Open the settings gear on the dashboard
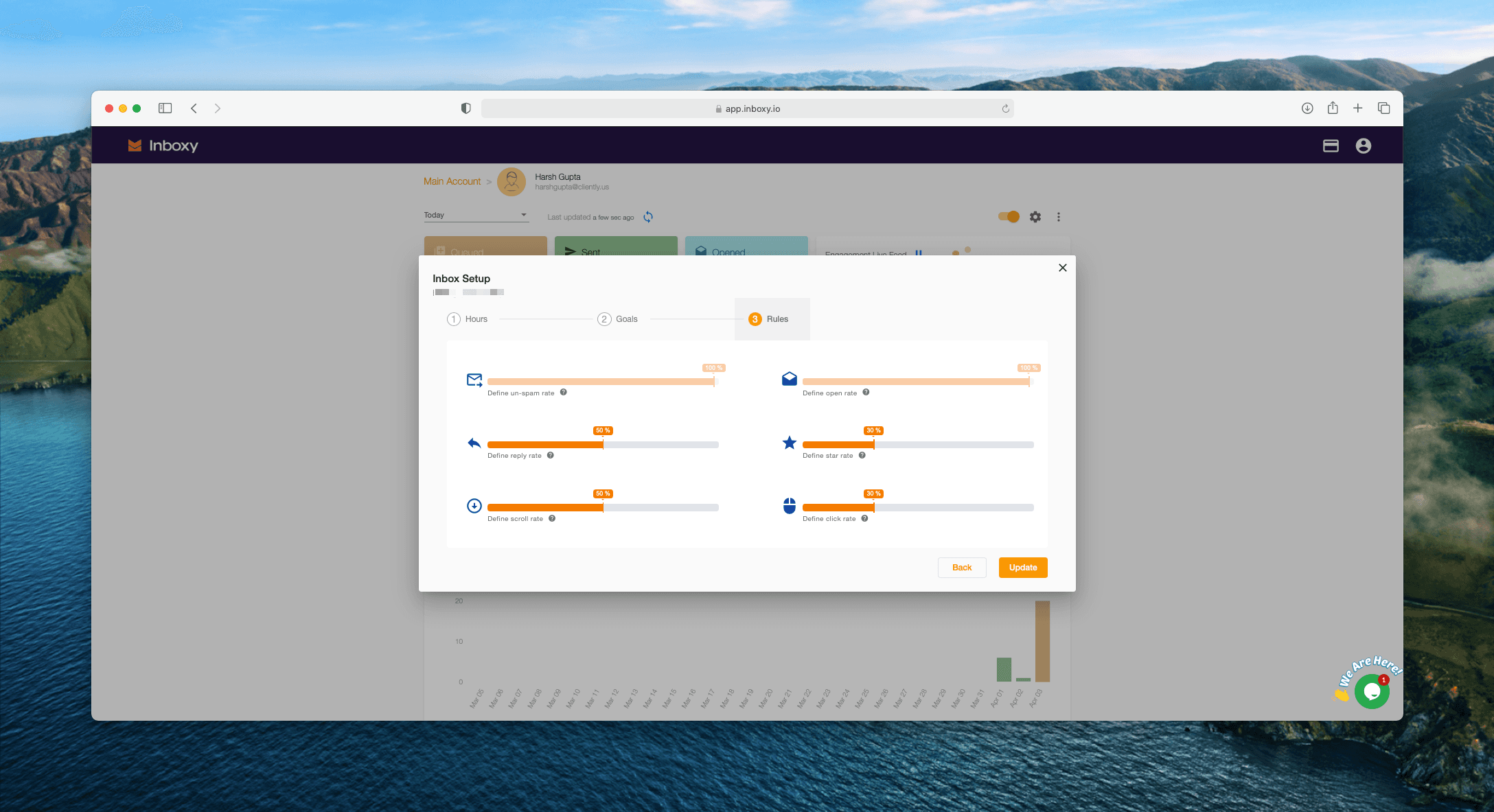The width and height of the screenshot is (1494, 812). (x=1035, y=216)
